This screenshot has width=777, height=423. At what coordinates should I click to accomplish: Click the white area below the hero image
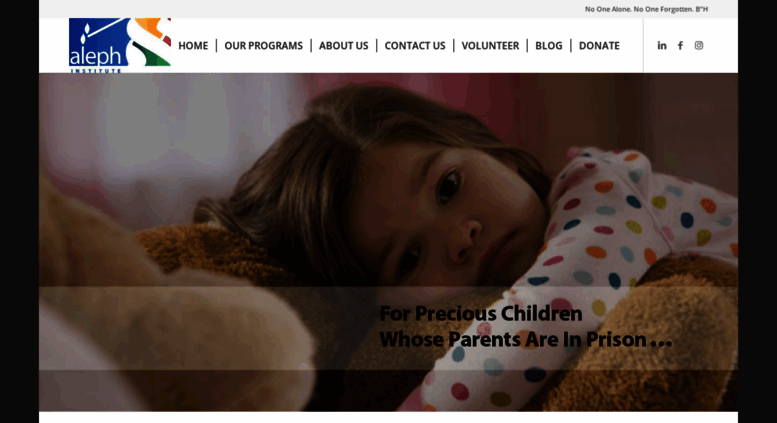tap(388, 417)
